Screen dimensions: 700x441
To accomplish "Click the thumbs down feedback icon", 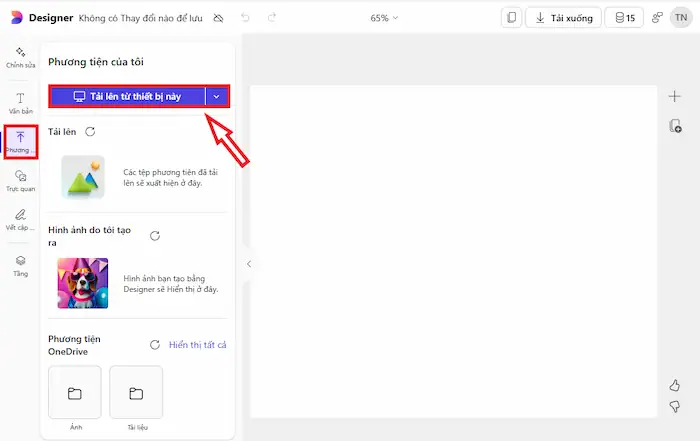I will tap(674, 406).
